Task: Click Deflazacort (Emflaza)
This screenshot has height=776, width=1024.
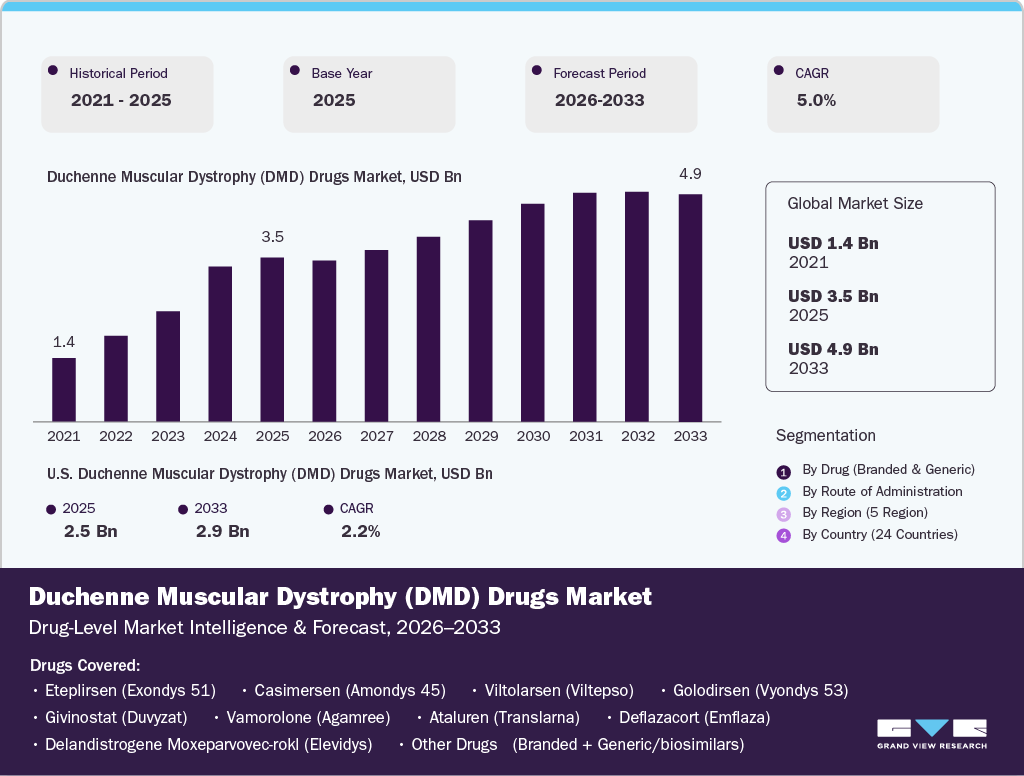Action: click(x=695, y=717)
